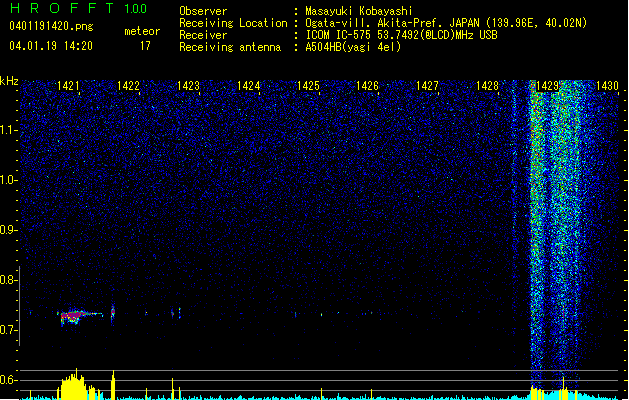Viewport: 629px width, 400px height.
Task: Click observer name Masayuki Kobayashi
Action: 359,11
